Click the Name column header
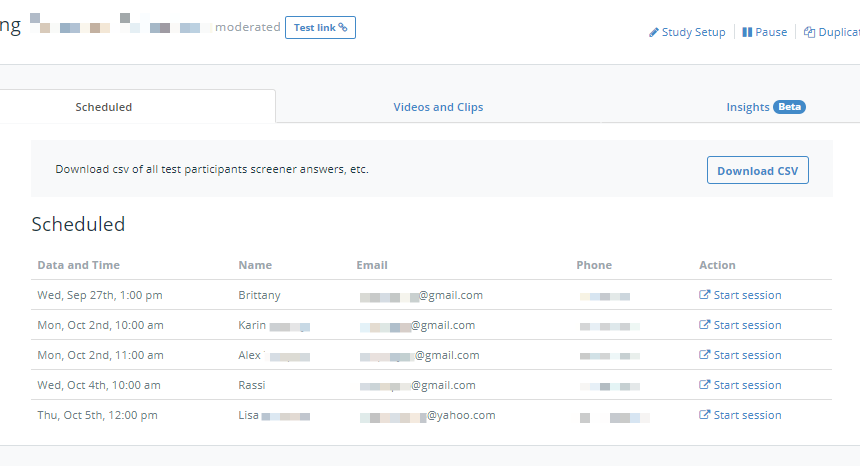Viewport: 860px width, 466px height. pos(255,265)
